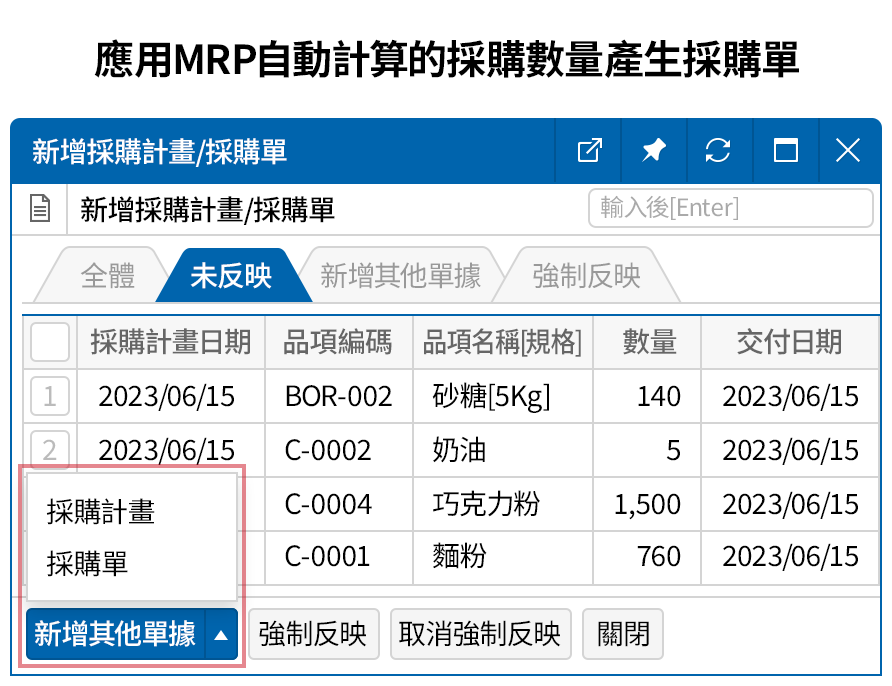Click the BOR-002 item code cell
892x686 pixels.
(337, 396)
